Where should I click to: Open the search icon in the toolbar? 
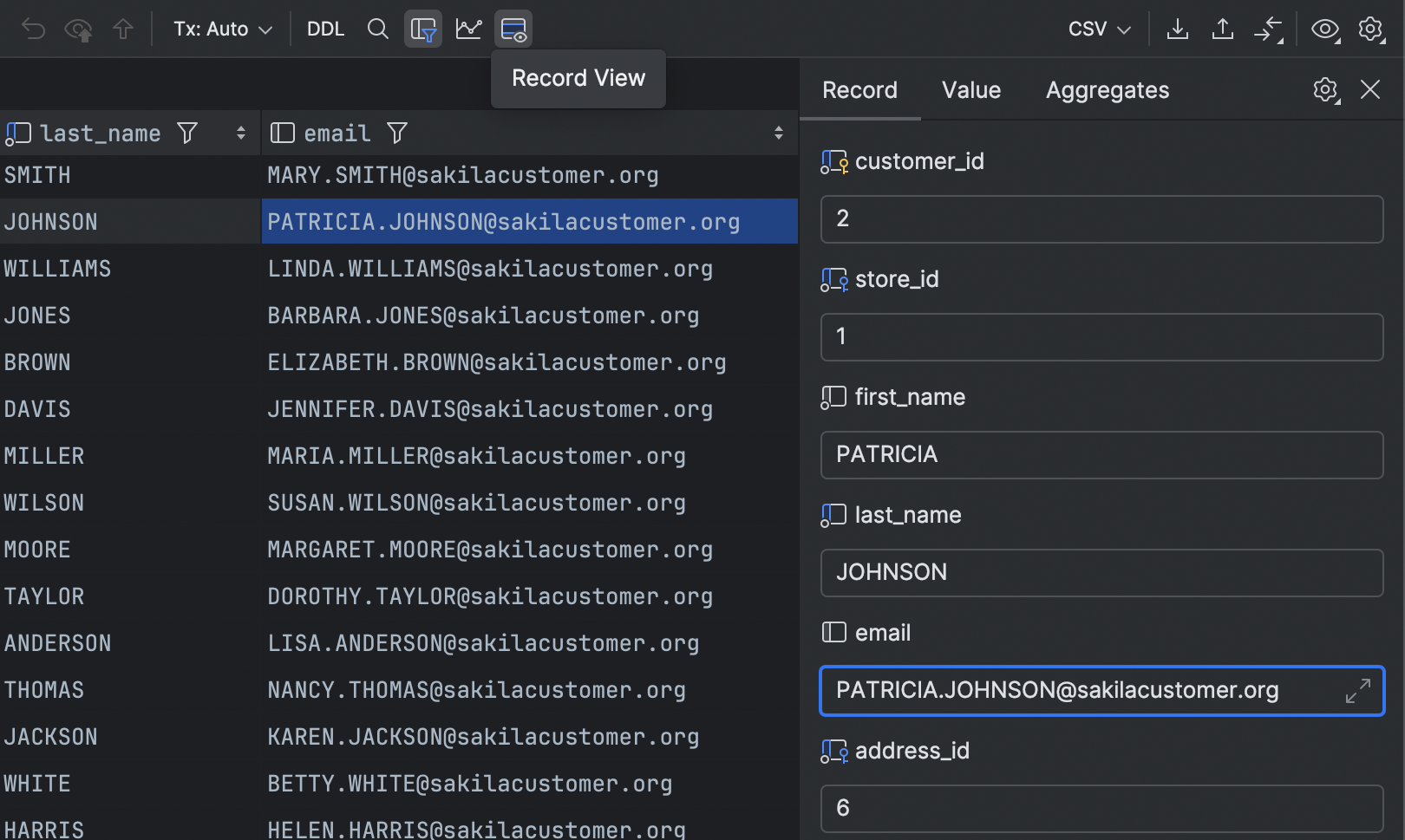(x=378, y=29)
